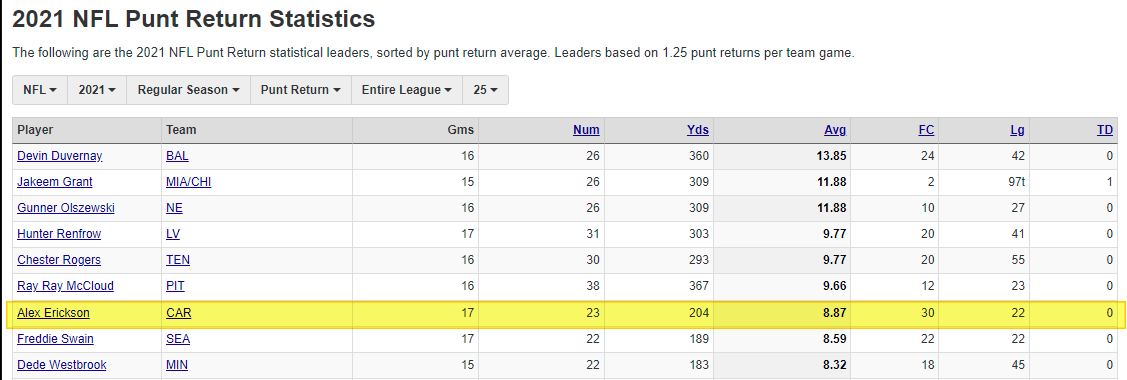Sort by the FC column header
The width and height of the screenshot is (1127, 380).
pos(926,130)
